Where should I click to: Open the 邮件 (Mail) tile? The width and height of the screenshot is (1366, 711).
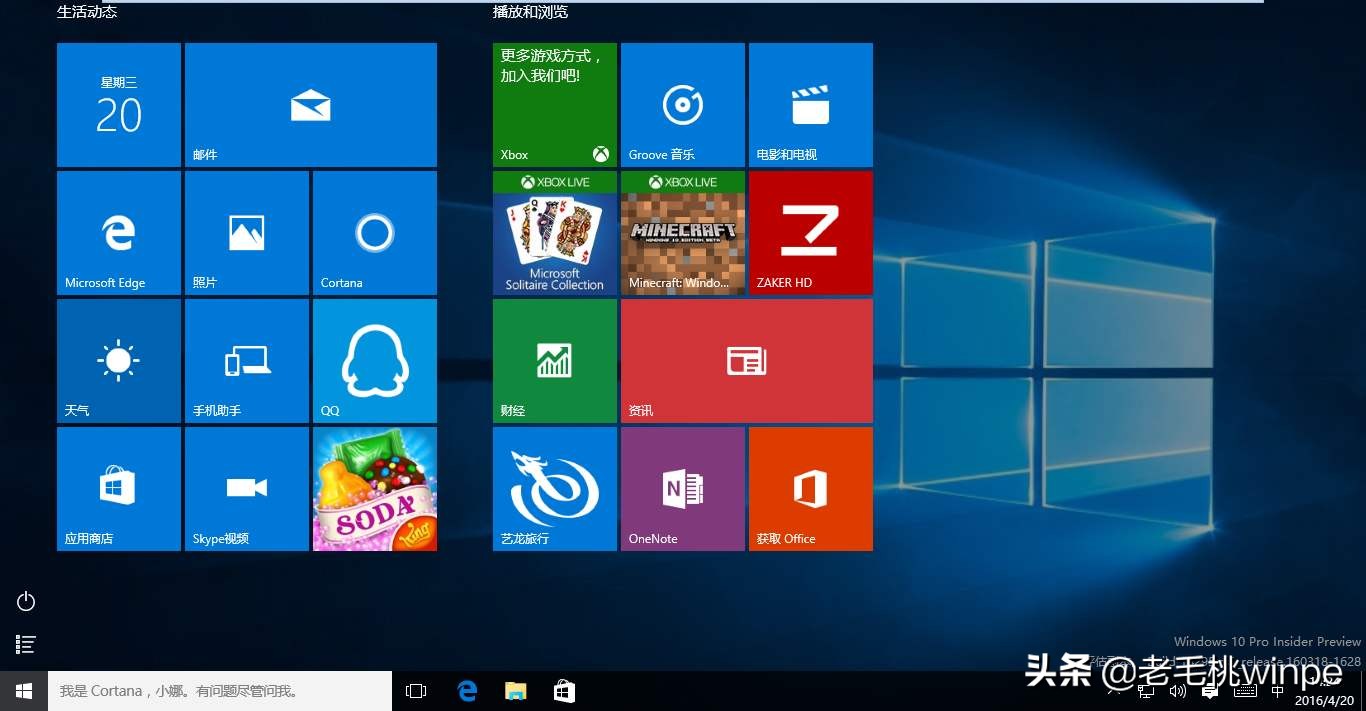pos(310,104)
